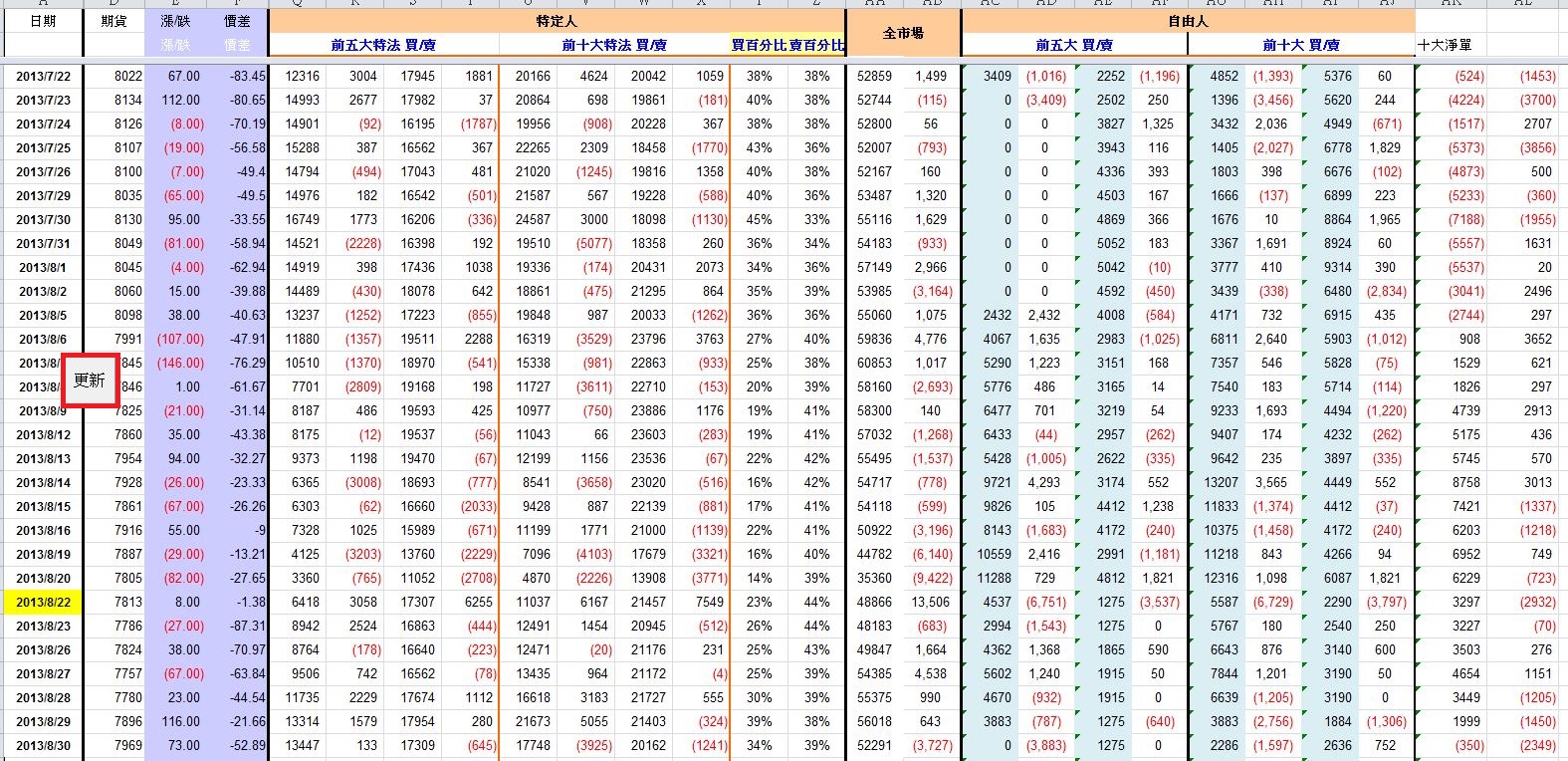This screenshot has height=761, width=1568.
Task: Select the 十大淨單 header cell
Action: coord(1446,45)
